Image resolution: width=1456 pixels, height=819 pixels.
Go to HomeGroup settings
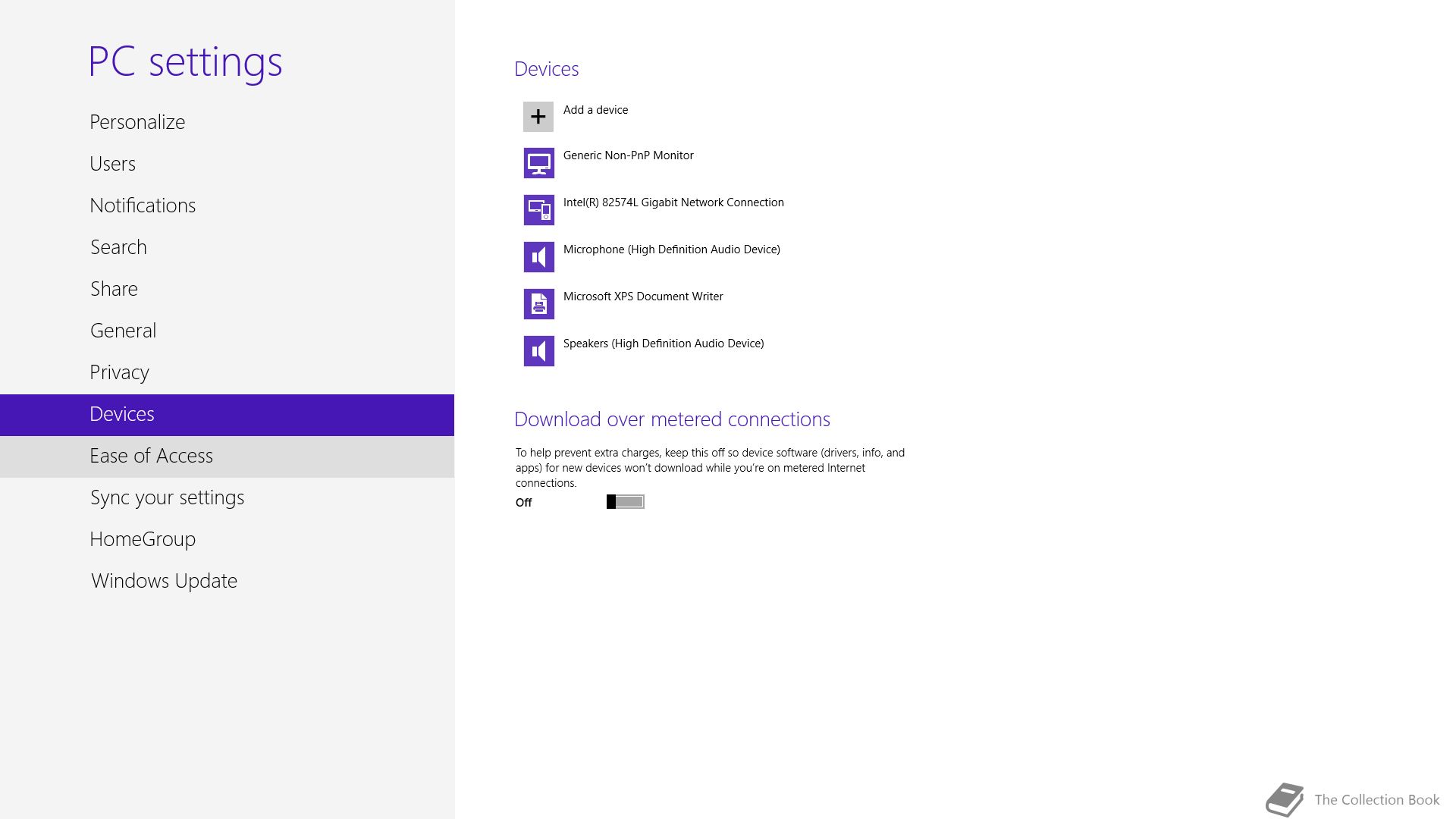pos(143,539)
